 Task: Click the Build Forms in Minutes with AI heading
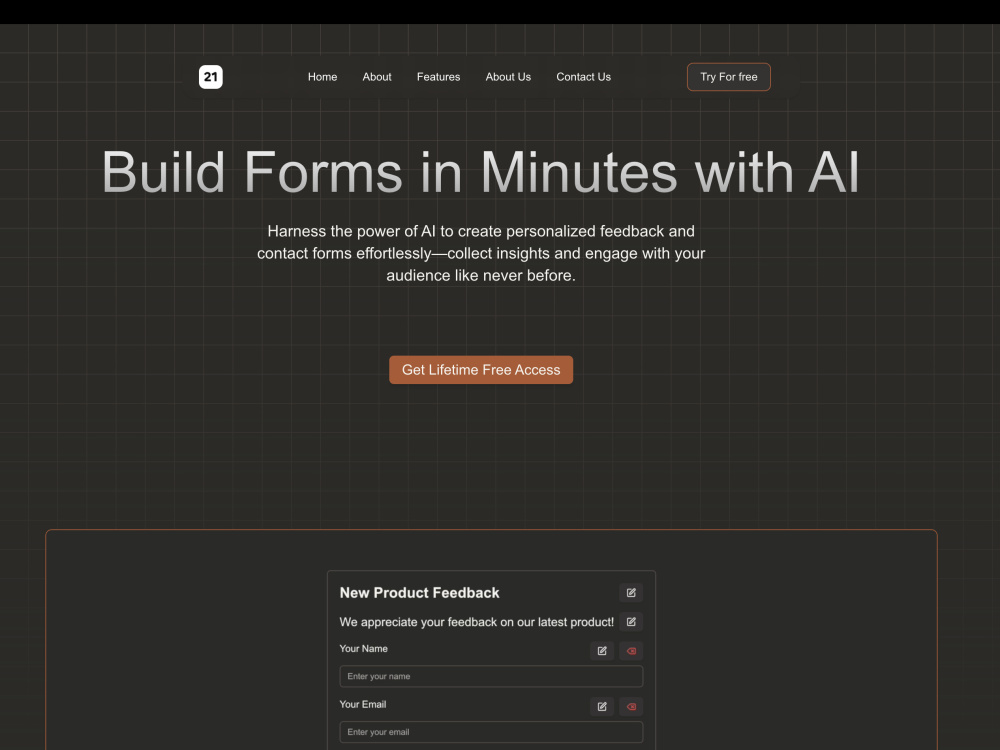(481, 172)
